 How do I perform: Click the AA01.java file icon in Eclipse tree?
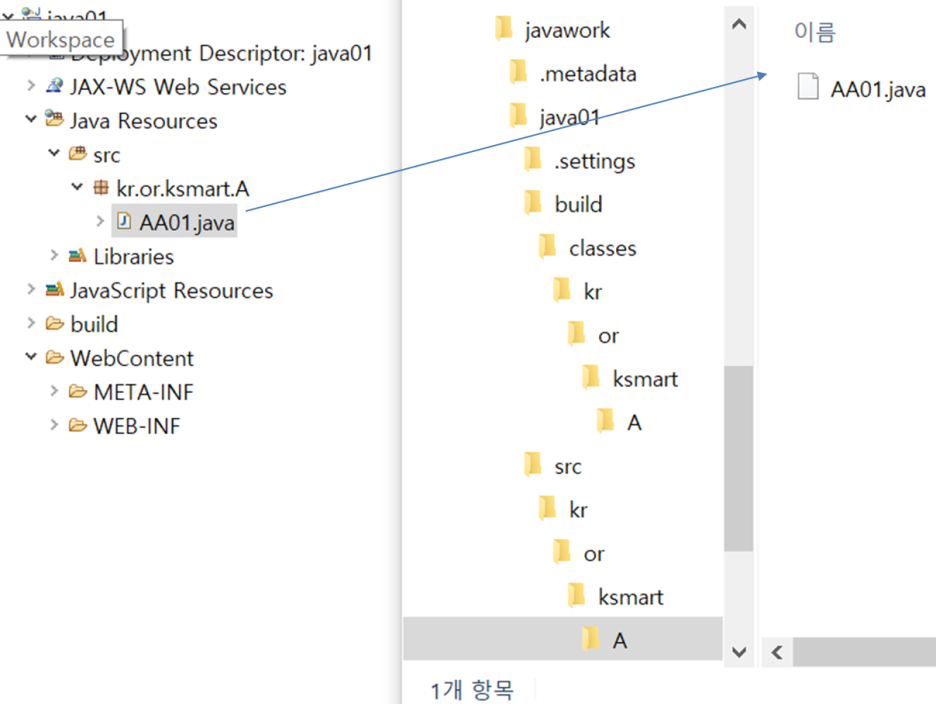[124, 222]
